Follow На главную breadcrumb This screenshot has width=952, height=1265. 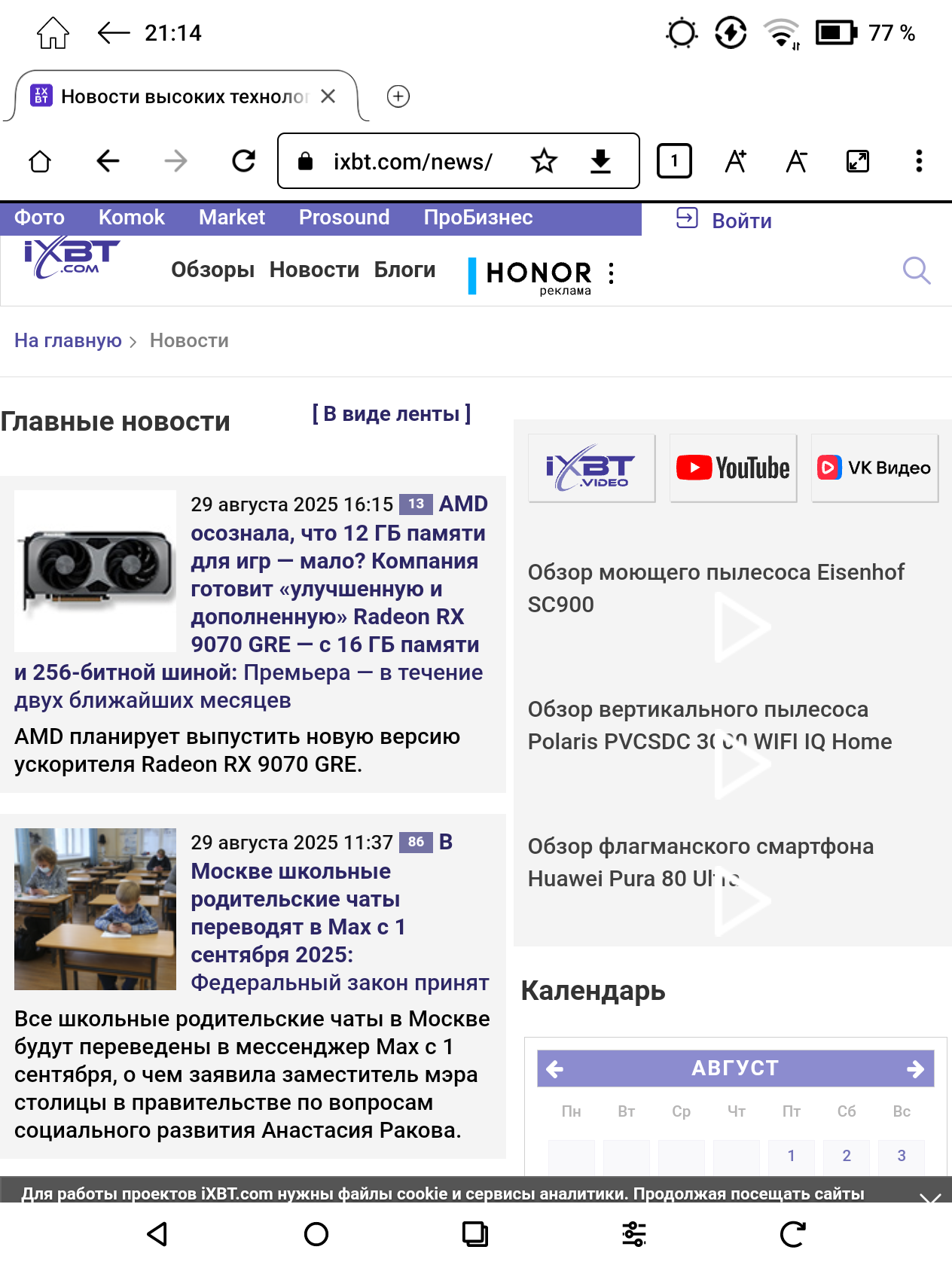click(68, 340)
